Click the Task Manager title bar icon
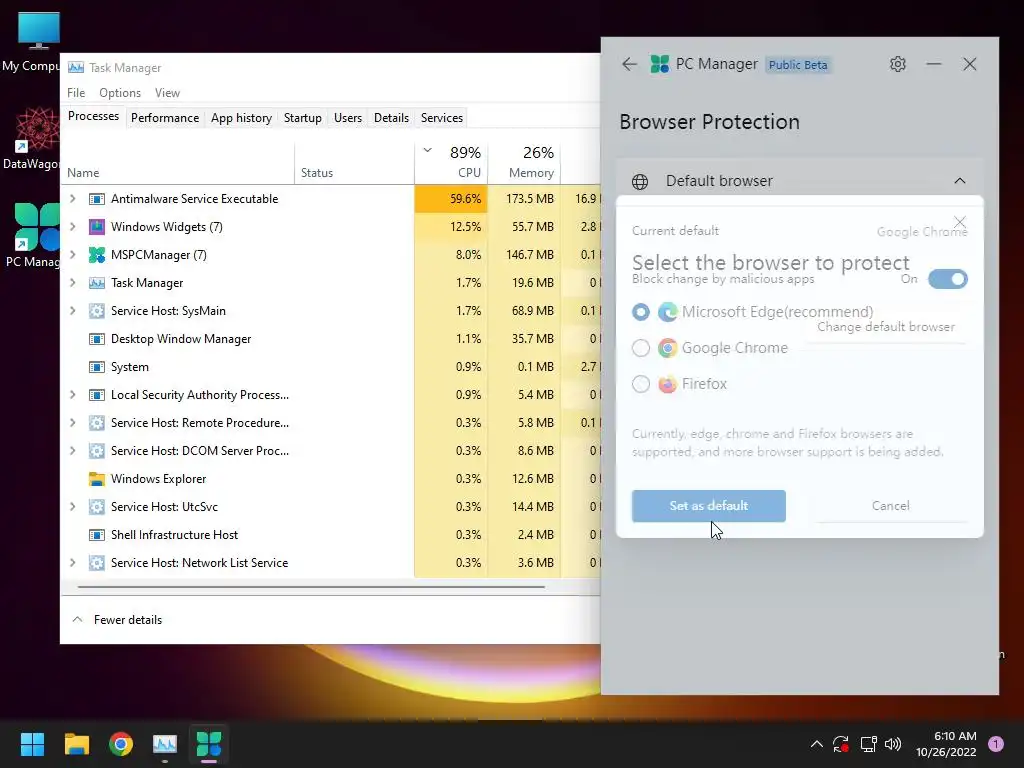The width and height of the screenshot is (1024, 768). click(x=76, y=67)
